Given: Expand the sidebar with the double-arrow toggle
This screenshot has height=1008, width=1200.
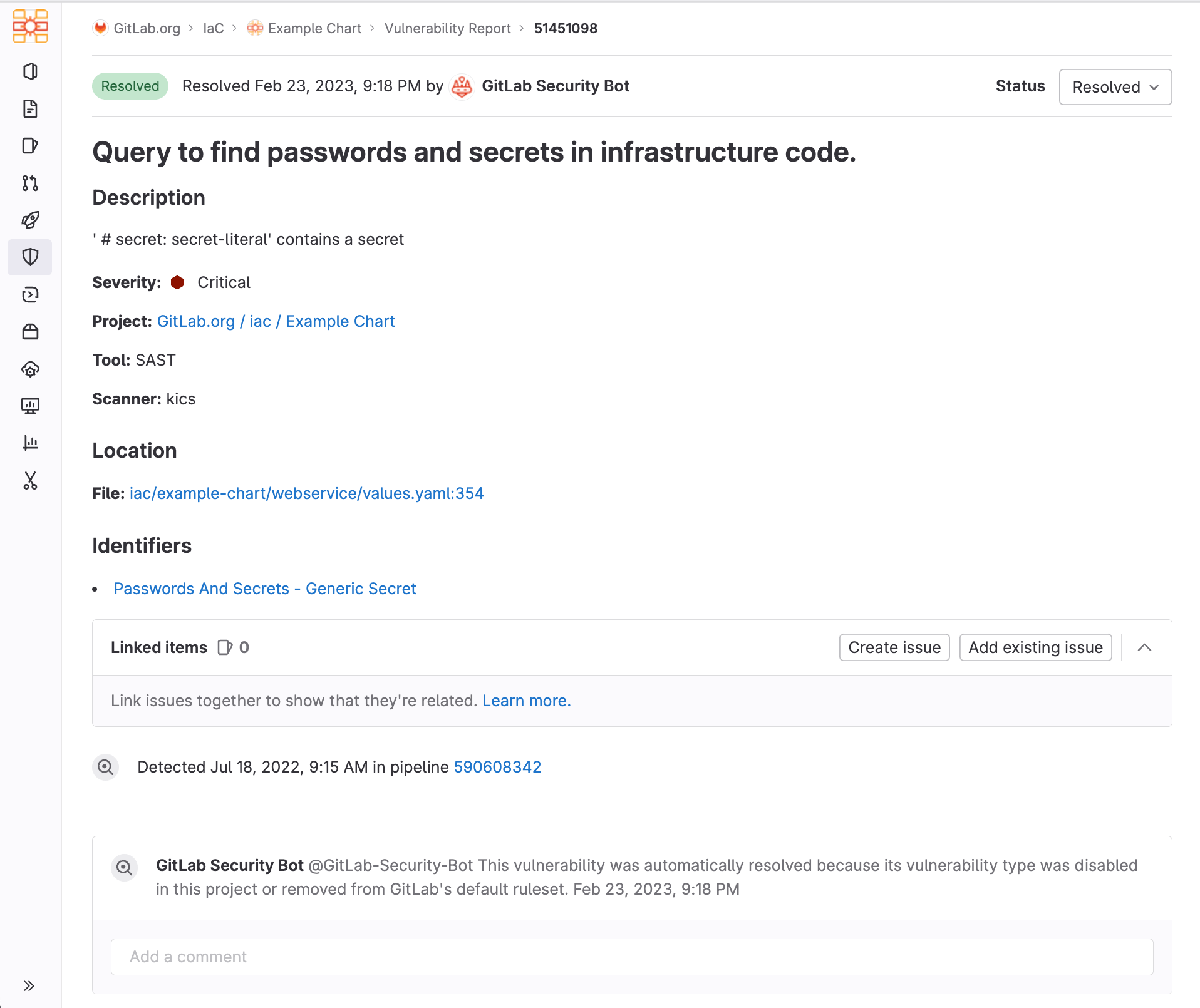Looking at the screenshot, I should [x=29, y=985].
